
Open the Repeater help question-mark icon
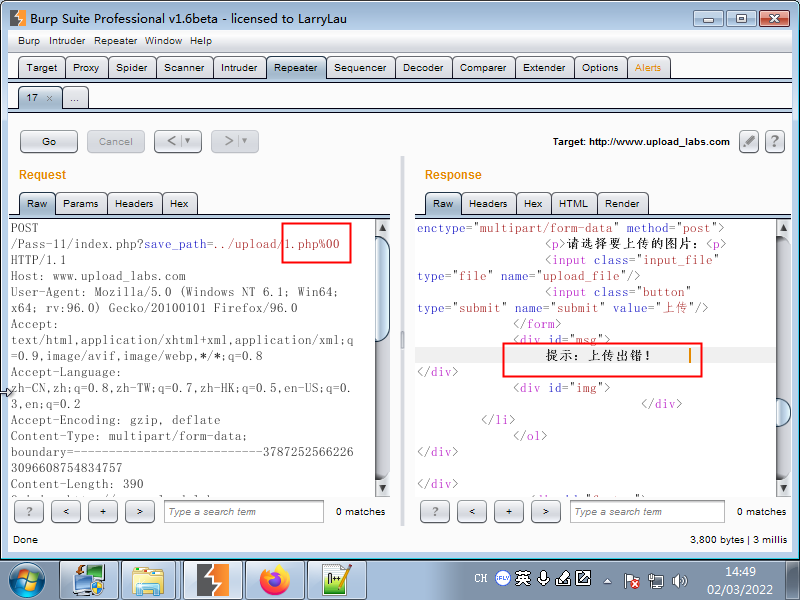(774, 141)
